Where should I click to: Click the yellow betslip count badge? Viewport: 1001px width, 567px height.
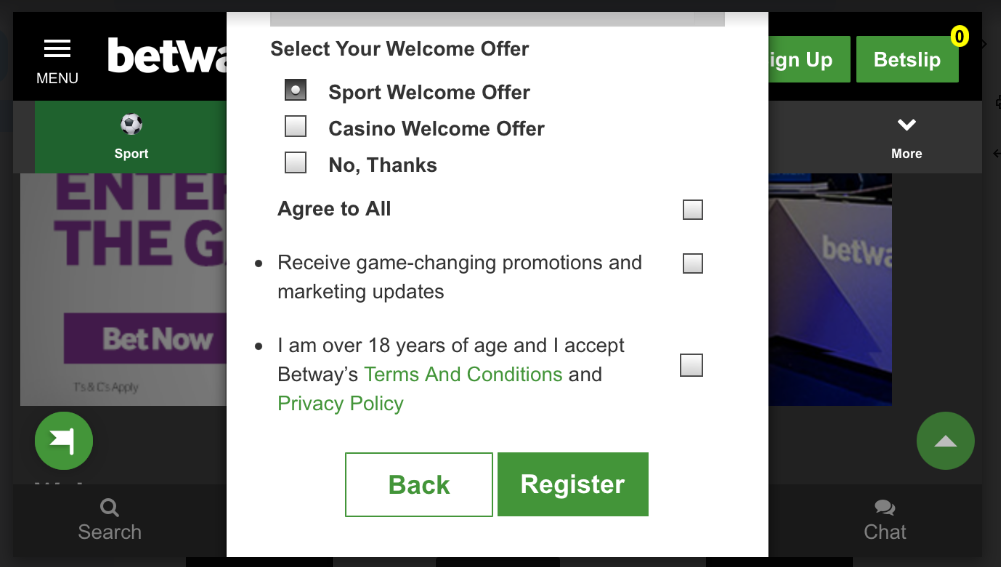(960, 37)
